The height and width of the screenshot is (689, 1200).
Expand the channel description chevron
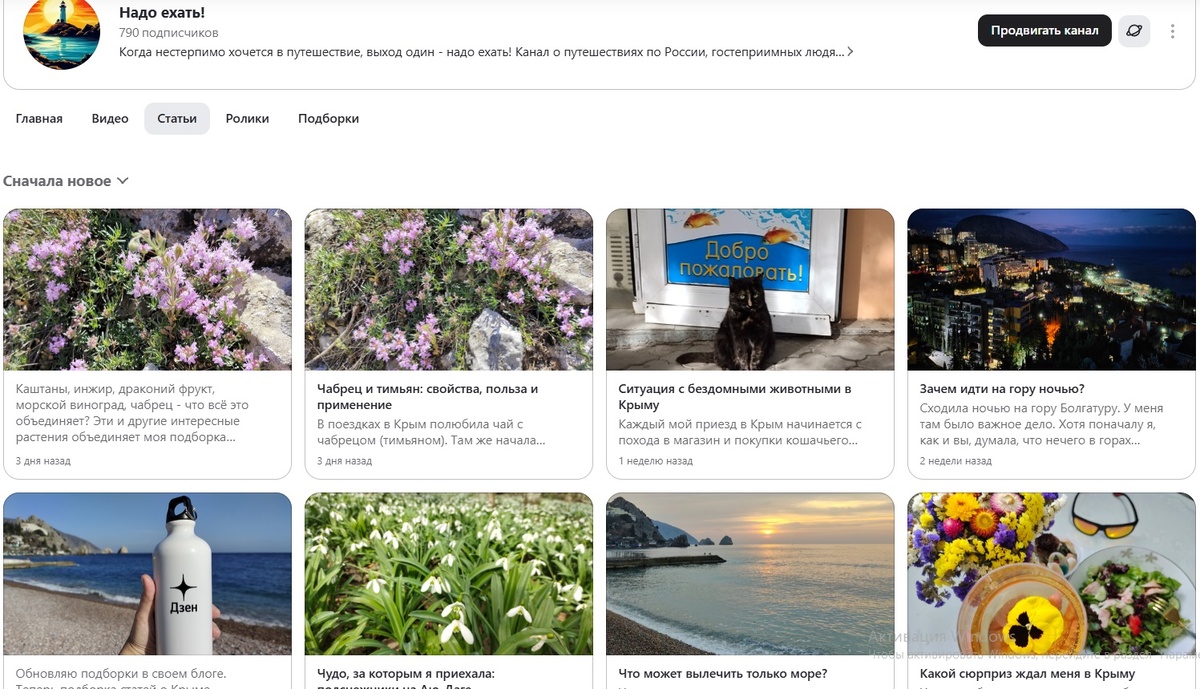tap(850, 52)
